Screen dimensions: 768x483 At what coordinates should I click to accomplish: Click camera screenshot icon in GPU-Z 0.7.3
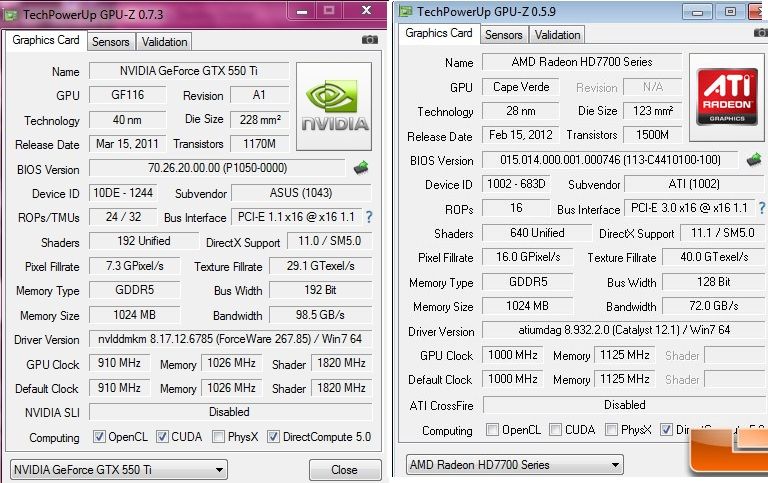370,40
